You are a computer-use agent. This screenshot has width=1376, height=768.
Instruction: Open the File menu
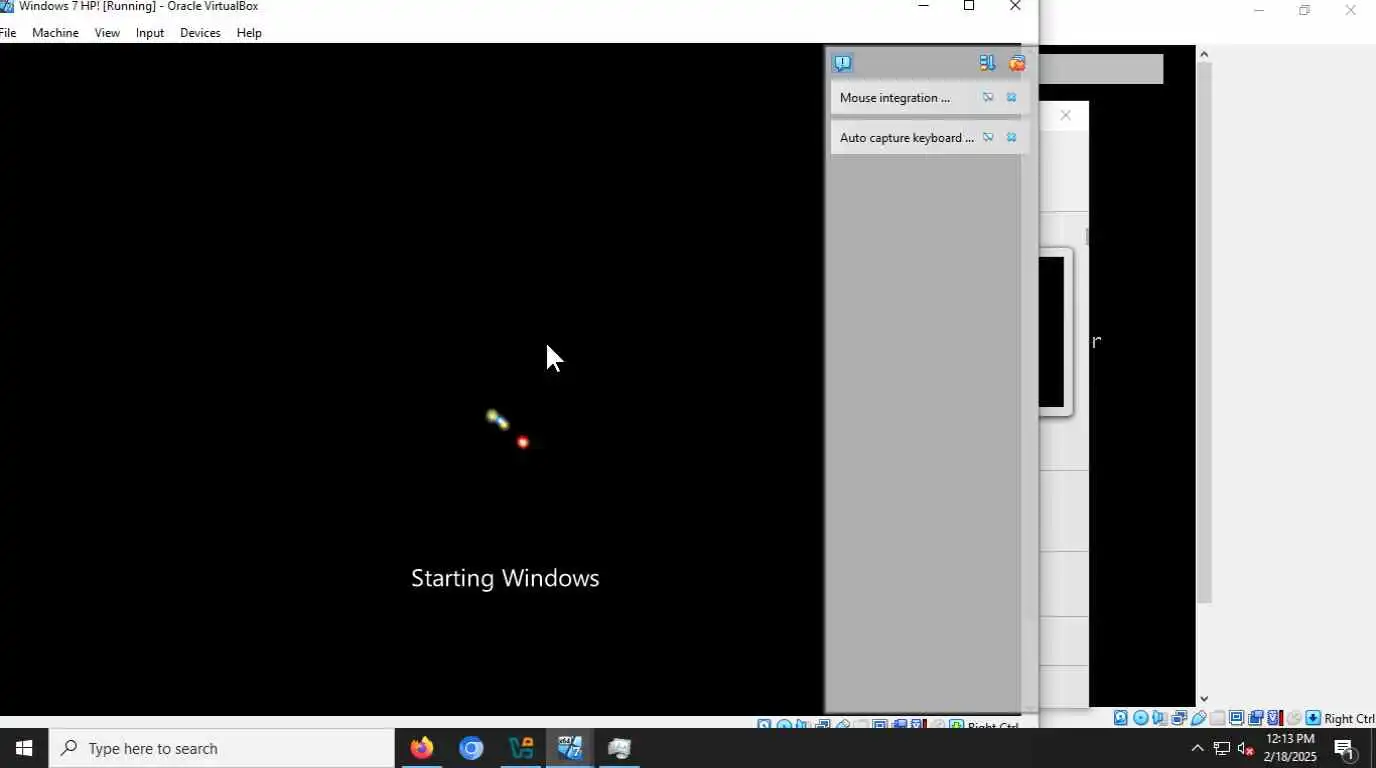click(x=8, y=33)
